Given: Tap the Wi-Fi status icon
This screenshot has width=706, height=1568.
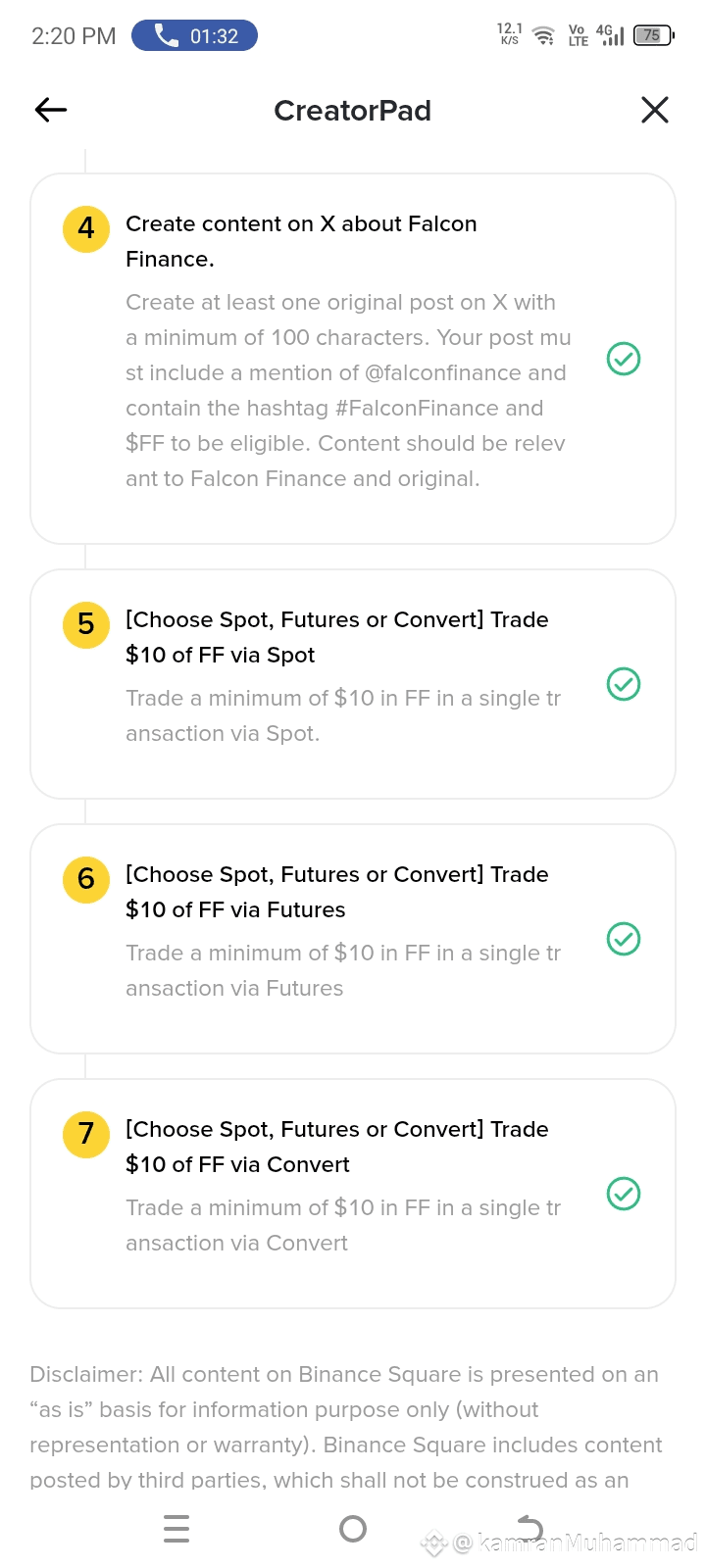Looking at the screenshot, I should (x=543, y=36).
